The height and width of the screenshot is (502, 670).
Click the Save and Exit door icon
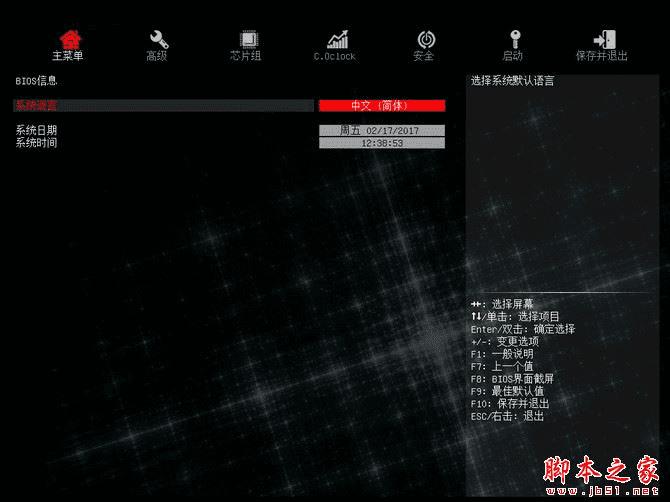[604, 39]
